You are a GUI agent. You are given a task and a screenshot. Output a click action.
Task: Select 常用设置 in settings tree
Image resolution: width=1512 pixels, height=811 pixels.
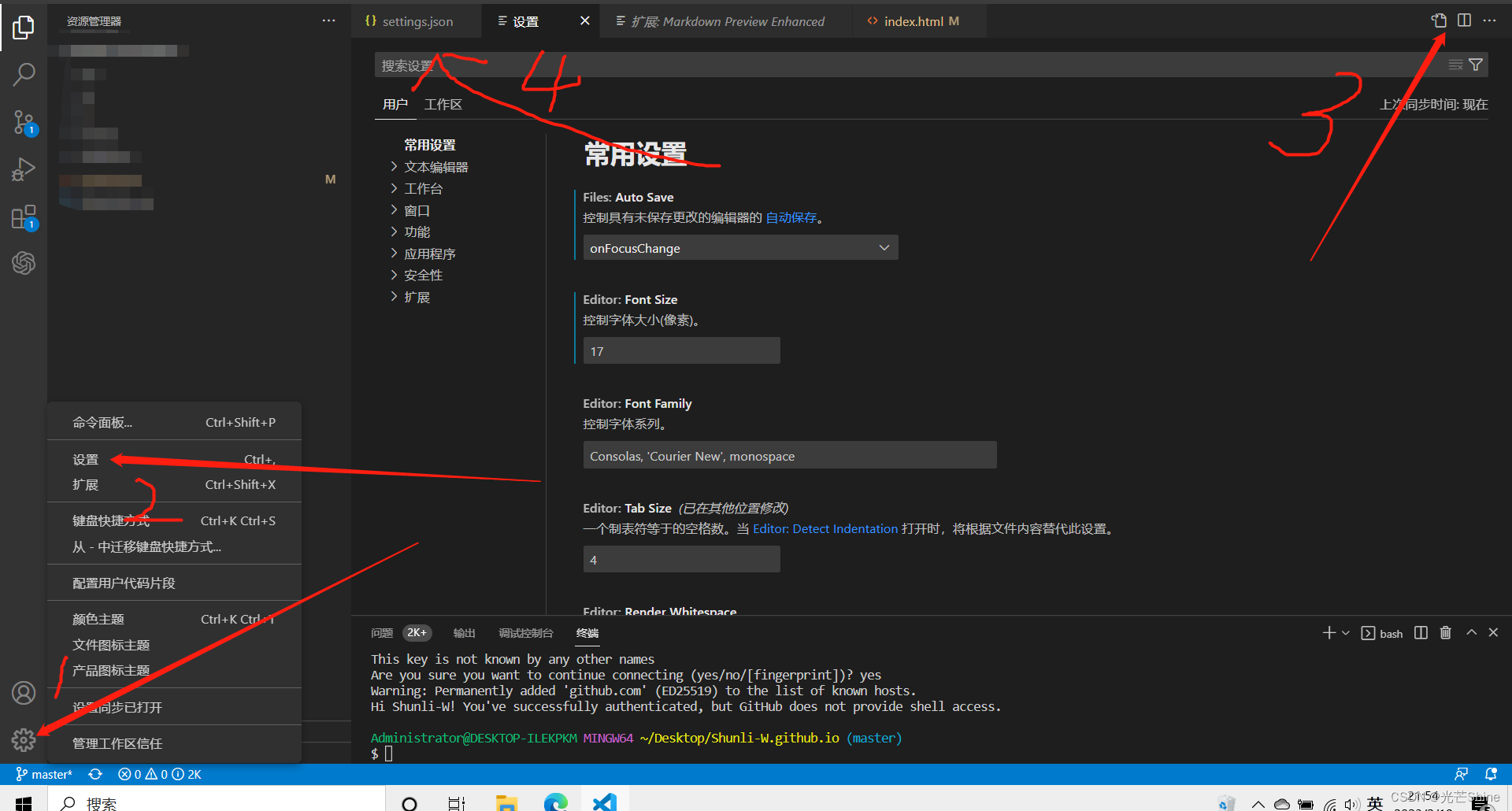[x=430, y=145]
